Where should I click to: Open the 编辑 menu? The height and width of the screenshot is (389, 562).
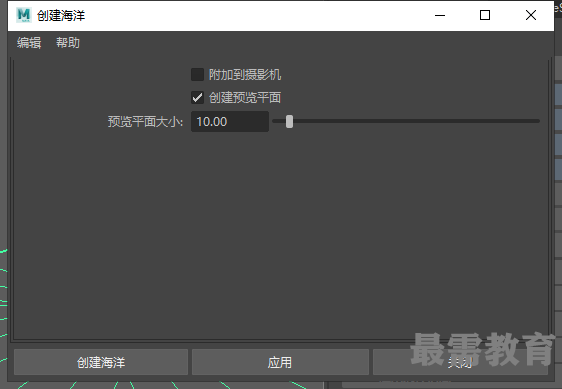[29, 43]
